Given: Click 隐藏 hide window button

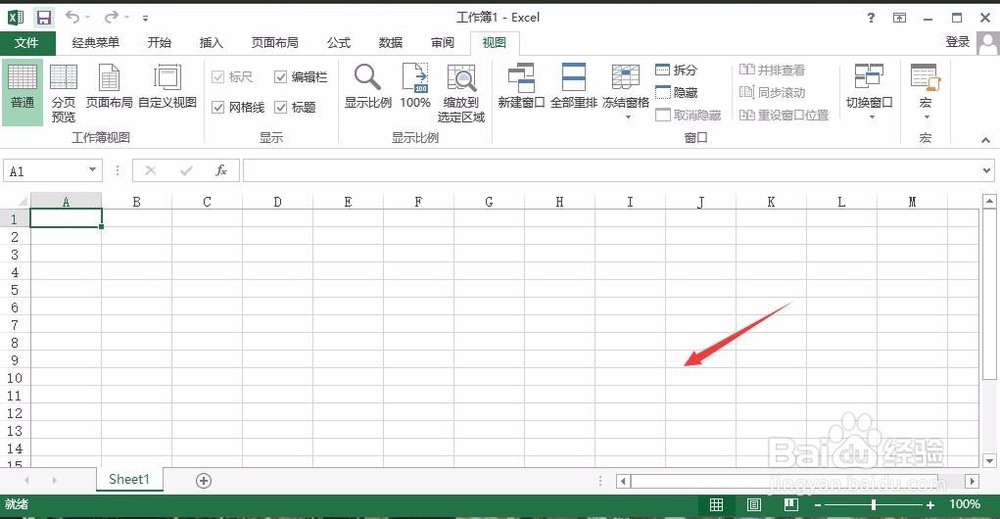Looking at the screenshot, I should click(676, 92).
